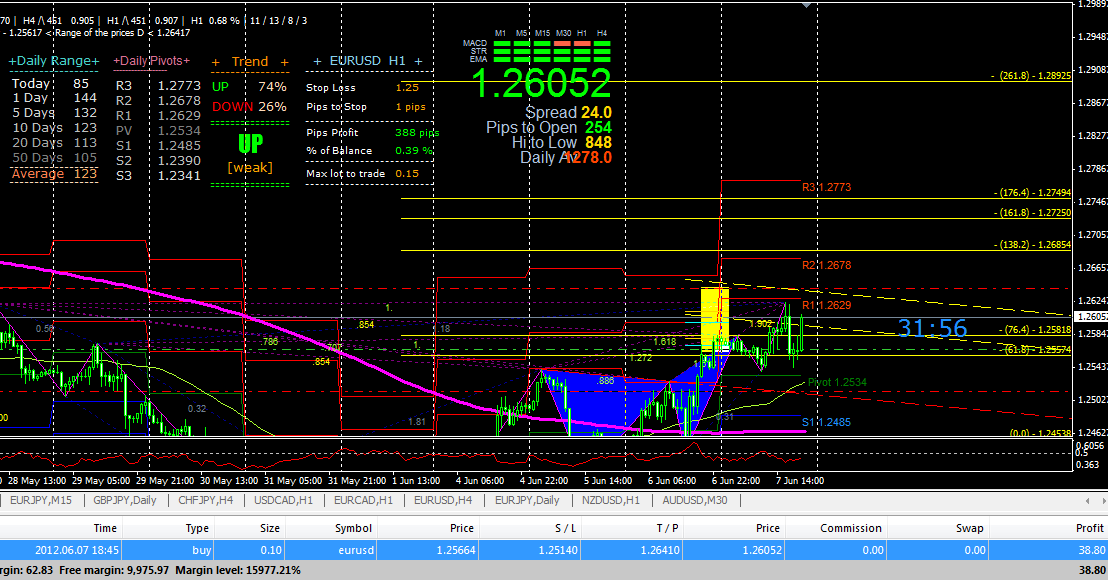Click the T / P column header

point(667,528)
